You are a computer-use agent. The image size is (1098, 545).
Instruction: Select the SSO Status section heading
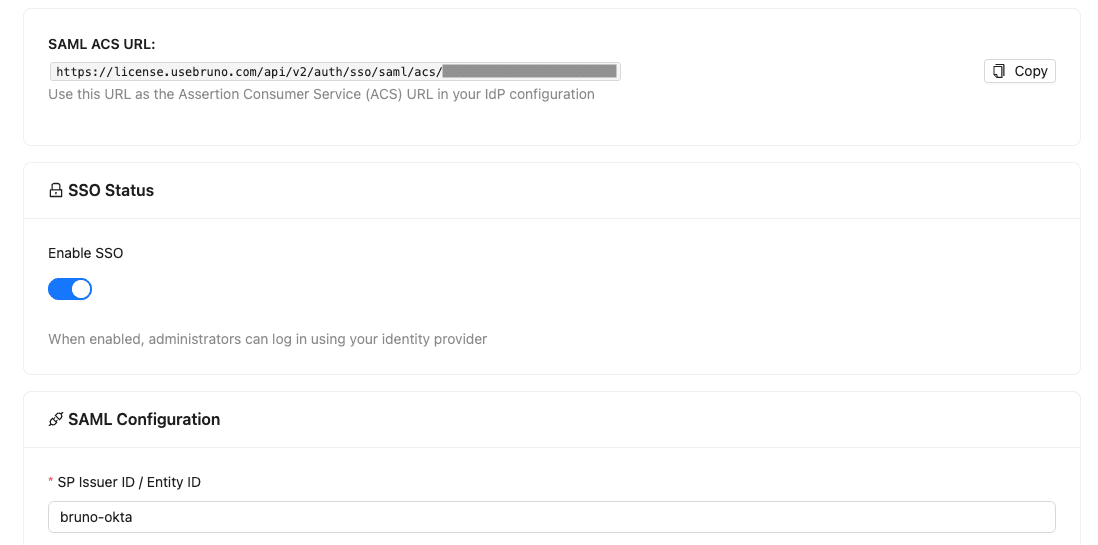click(x=111, y=190)
